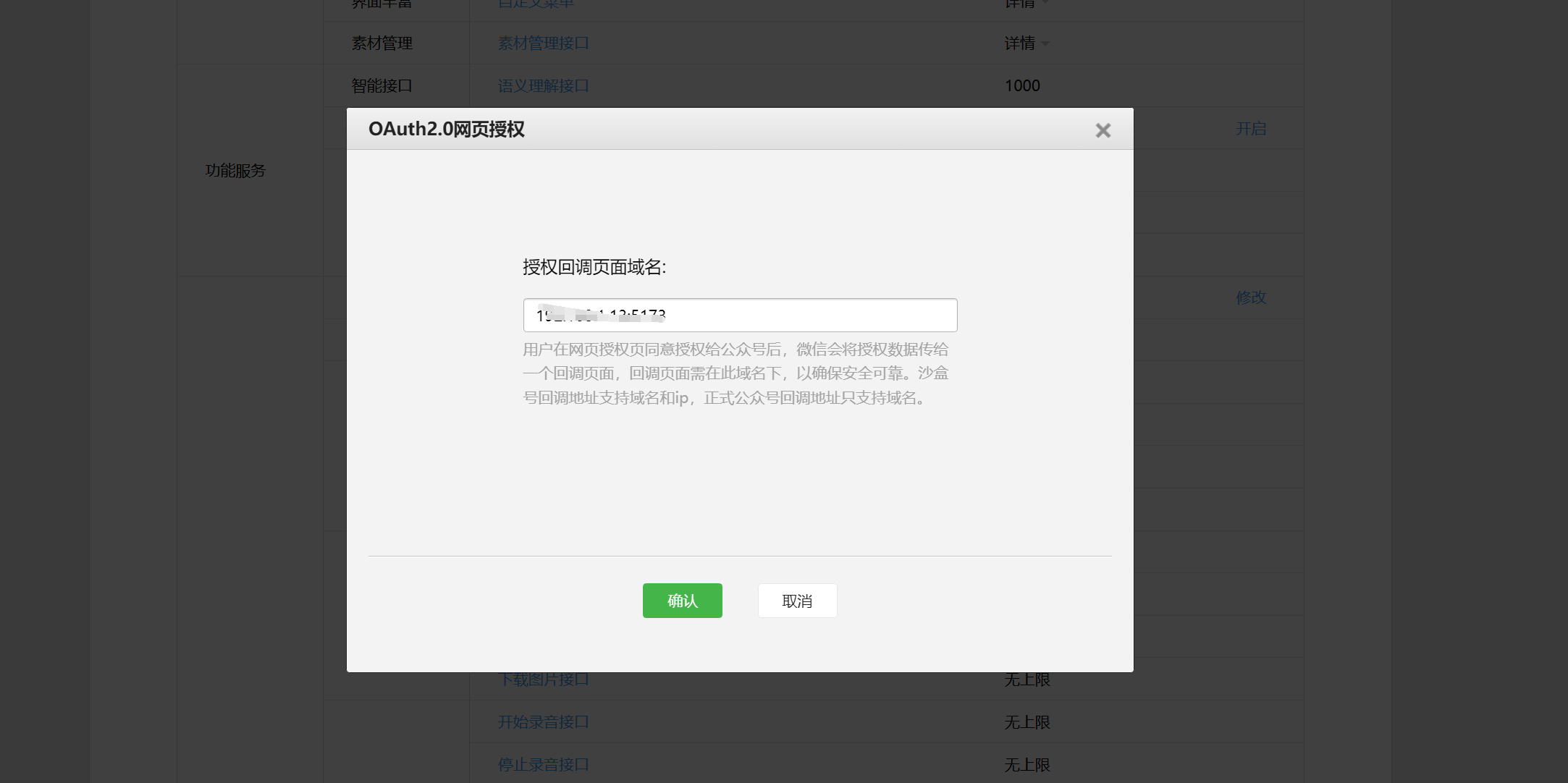The width and height of the screenshot is (1568, 783).
Task: Click the 1000 quota value for 智能接口
Action: click(1021, 85)
